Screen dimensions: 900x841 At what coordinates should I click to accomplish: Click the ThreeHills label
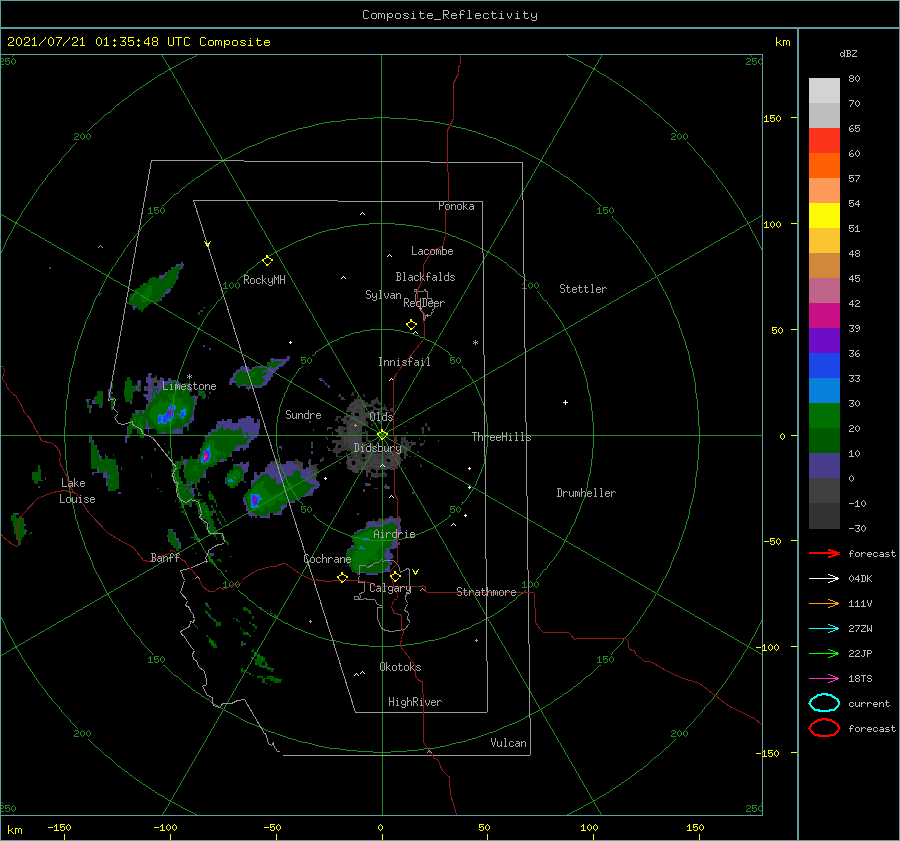coord(501,437)
